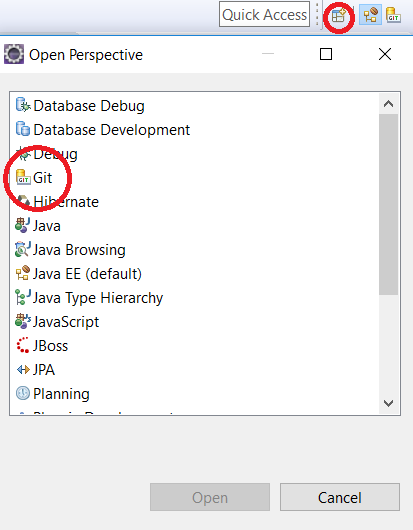Select the Database Development entry
Screen dimensions: 413x530
103,130
